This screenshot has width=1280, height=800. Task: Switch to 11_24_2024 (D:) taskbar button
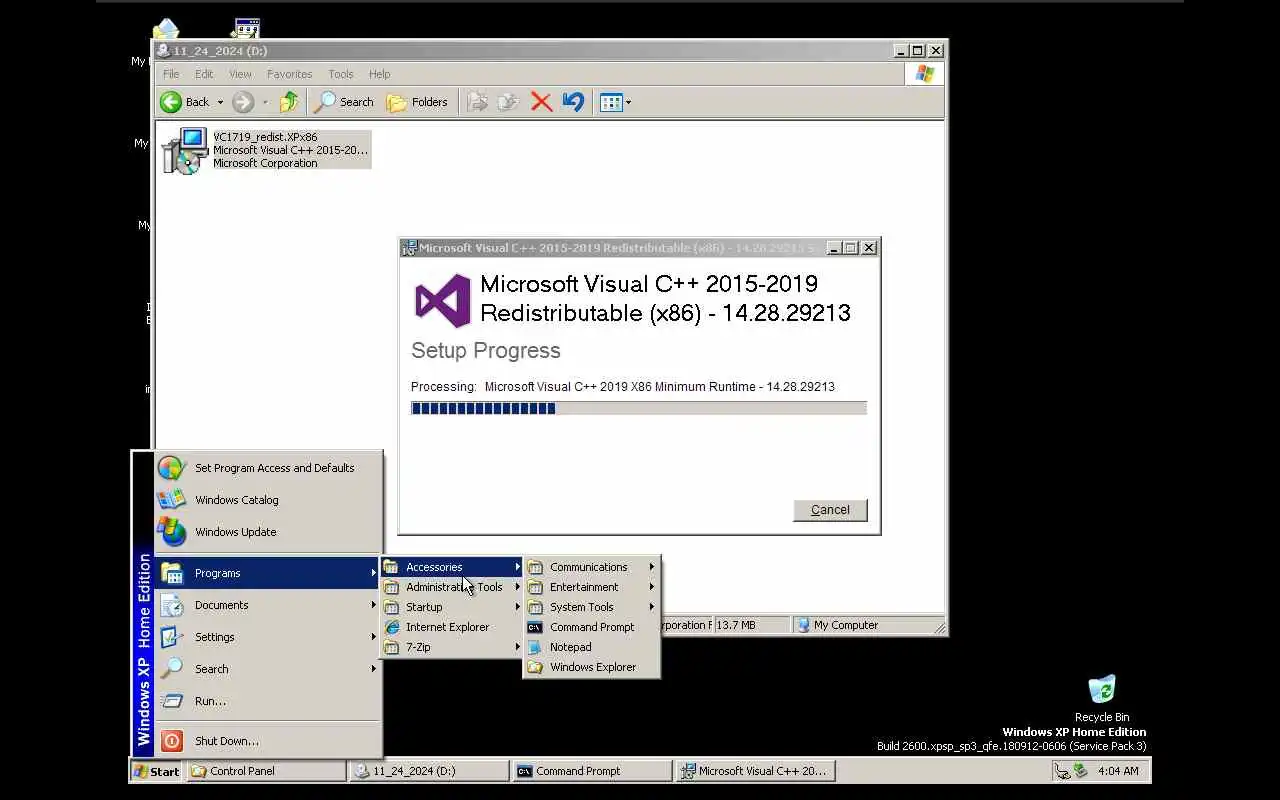430,771
